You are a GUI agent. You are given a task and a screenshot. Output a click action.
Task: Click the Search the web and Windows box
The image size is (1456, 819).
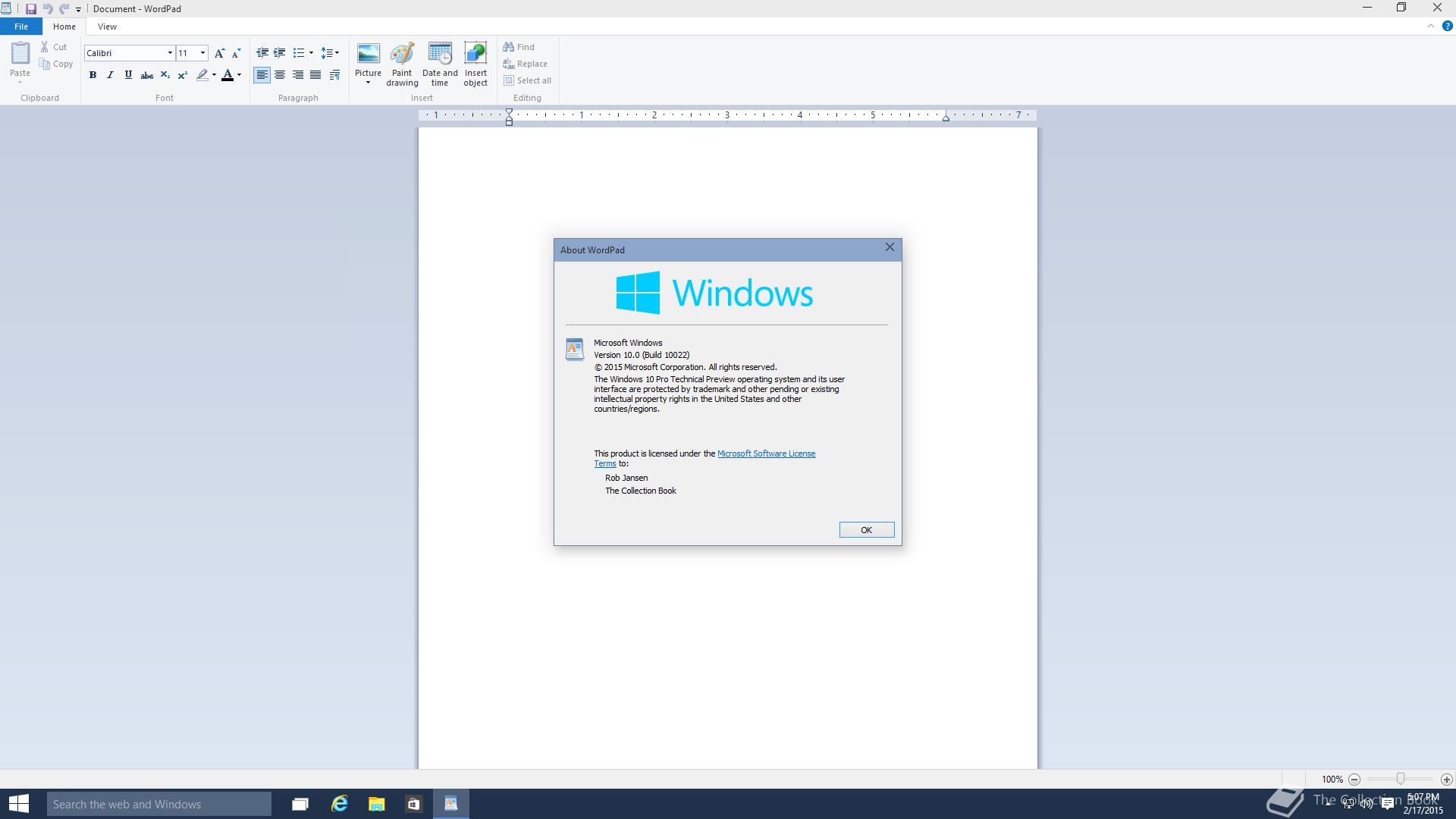[x=159, y=804]
